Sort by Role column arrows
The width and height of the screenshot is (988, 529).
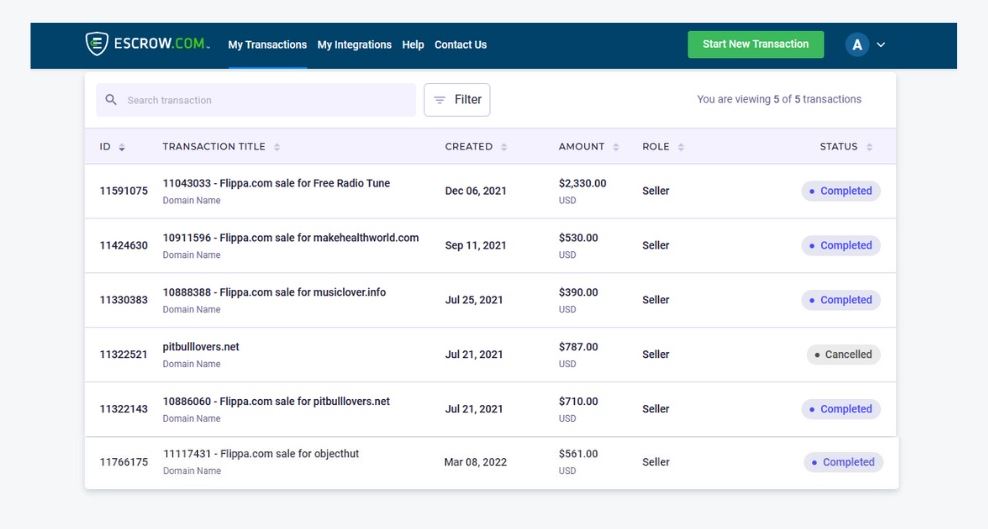tap(681, 147)
